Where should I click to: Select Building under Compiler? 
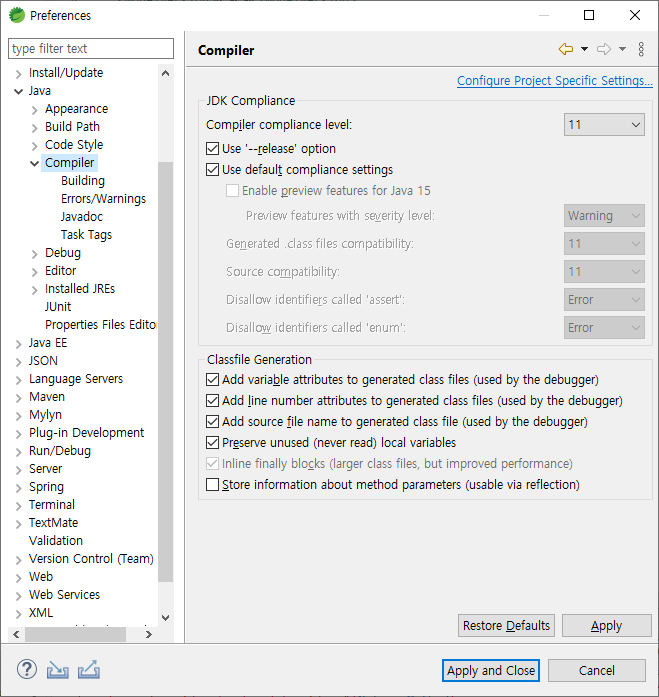point(83,180)
